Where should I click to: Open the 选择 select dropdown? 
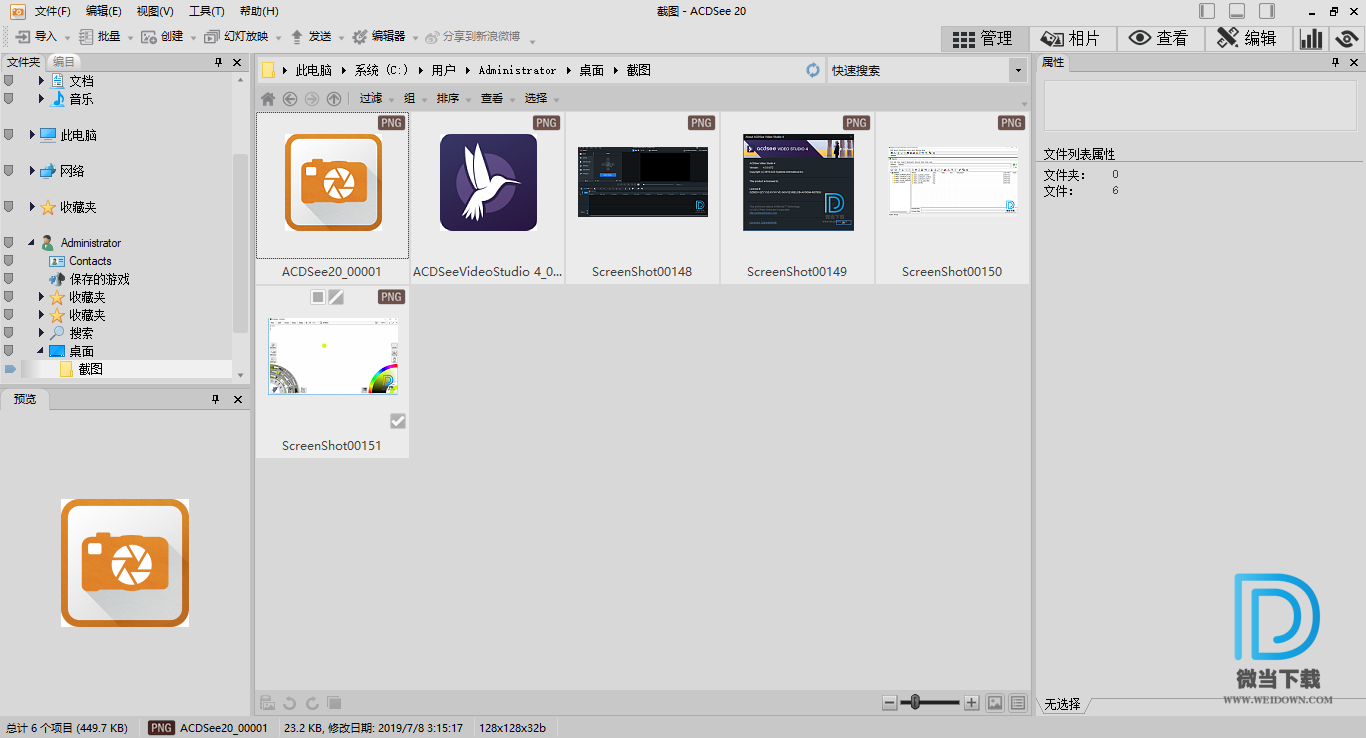541,98
